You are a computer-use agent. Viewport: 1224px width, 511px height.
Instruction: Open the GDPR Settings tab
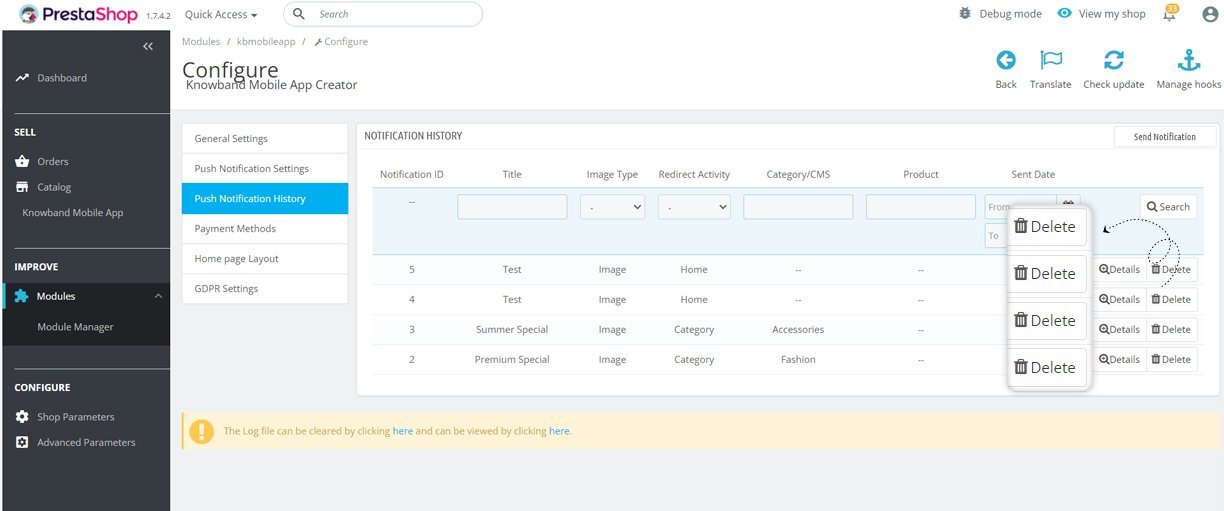click(x=265, y=289)
